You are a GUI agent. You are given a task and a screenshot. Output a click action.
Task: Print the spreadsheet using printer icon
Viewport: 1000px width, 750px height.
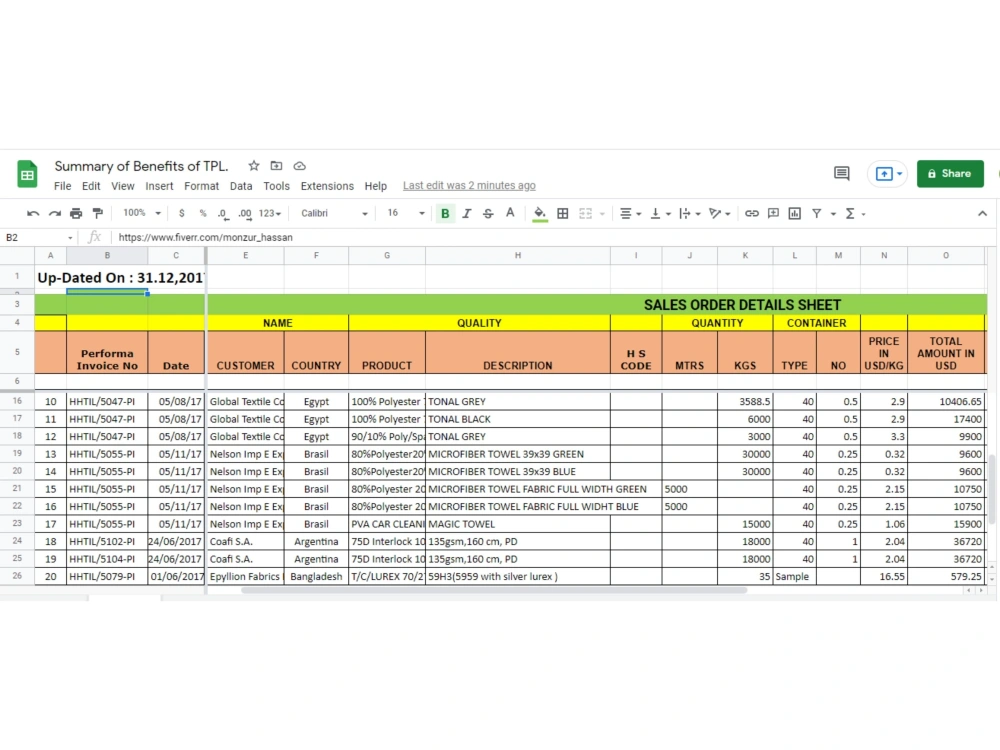76,214
